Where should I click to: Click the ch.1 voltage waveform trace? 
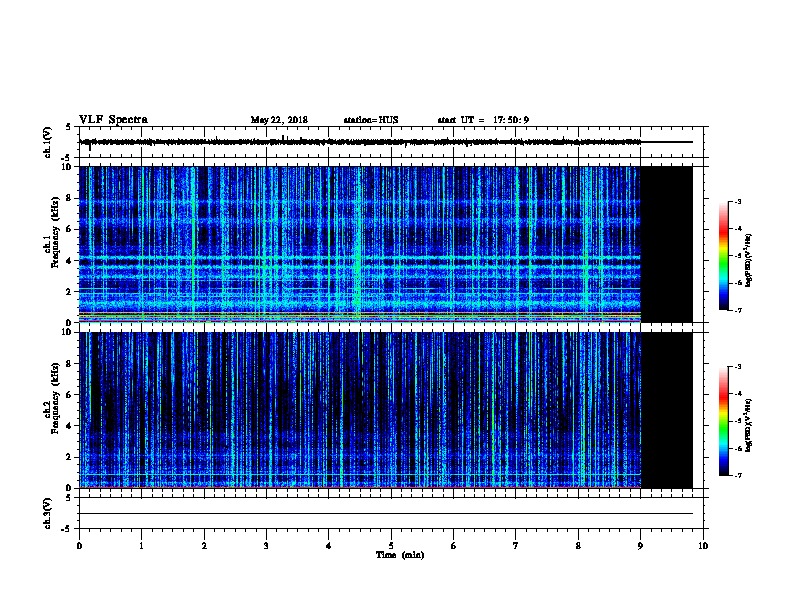[x=385, y=142]
